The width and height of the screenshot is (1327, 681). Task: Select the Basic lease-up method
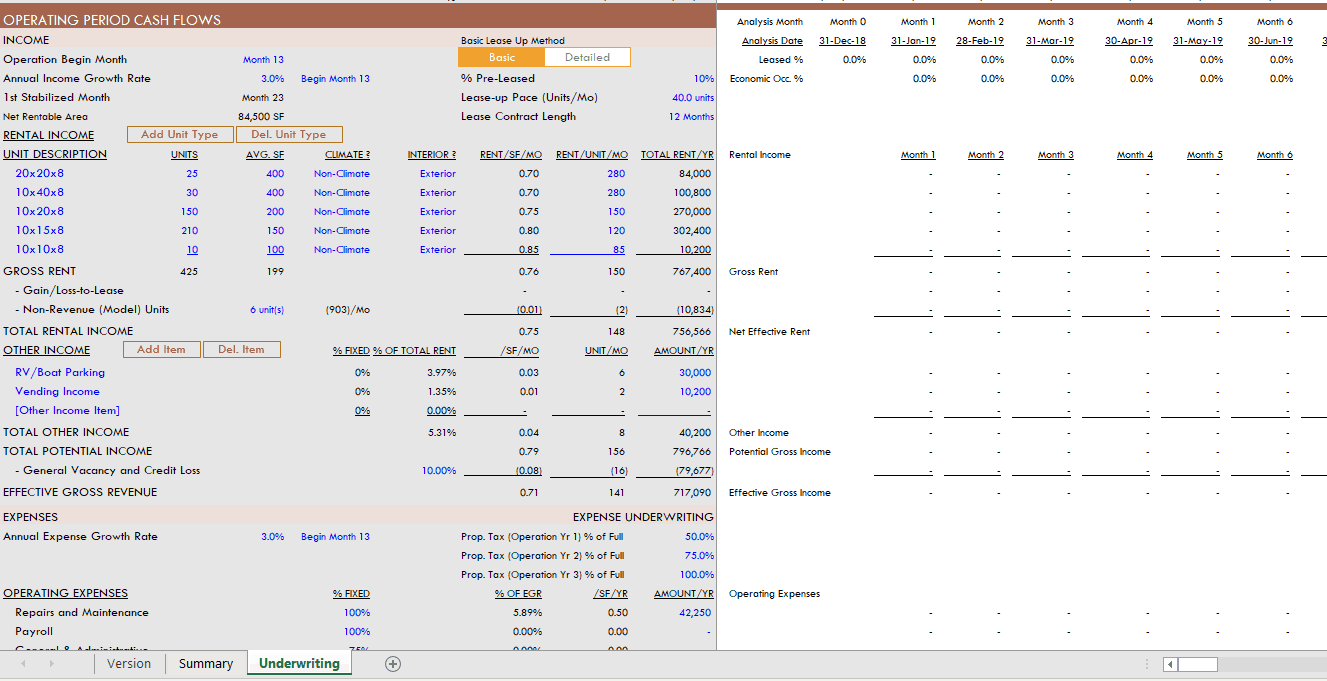pyautogui.click(x=502, y=58)
